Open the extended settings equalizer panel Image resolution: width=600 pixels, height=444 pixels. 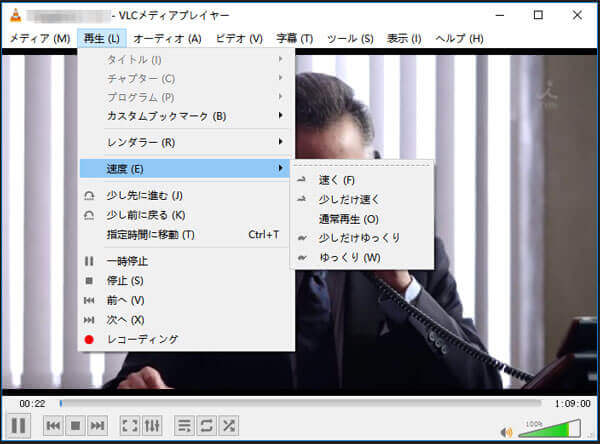(x=152, y=426)
